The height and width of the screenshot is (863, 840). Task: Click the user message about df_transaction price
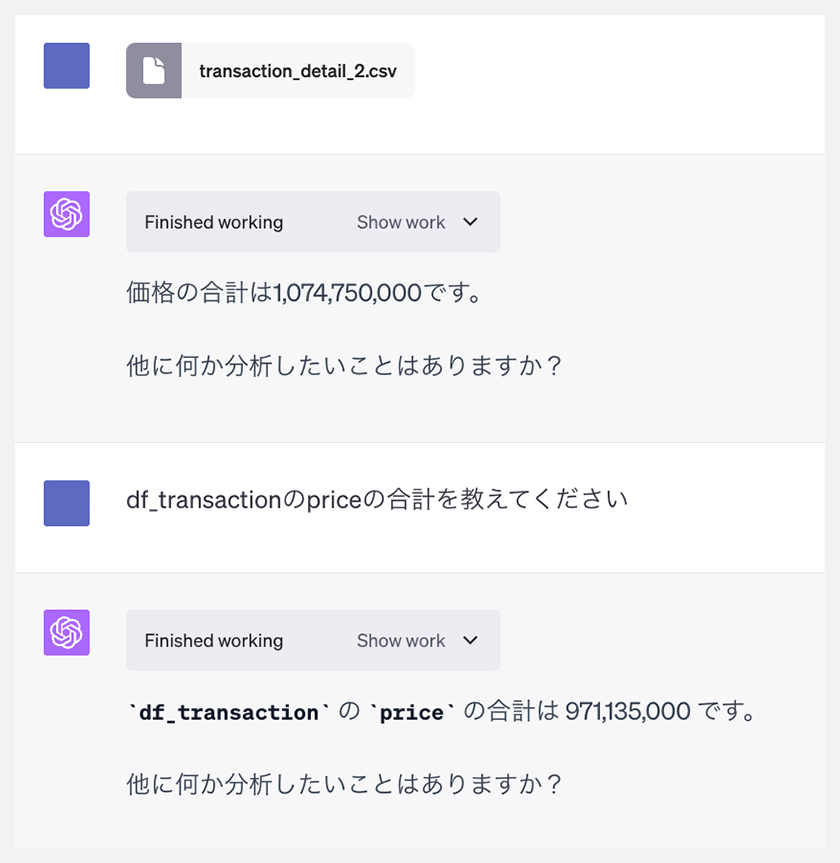click(377, 500)
